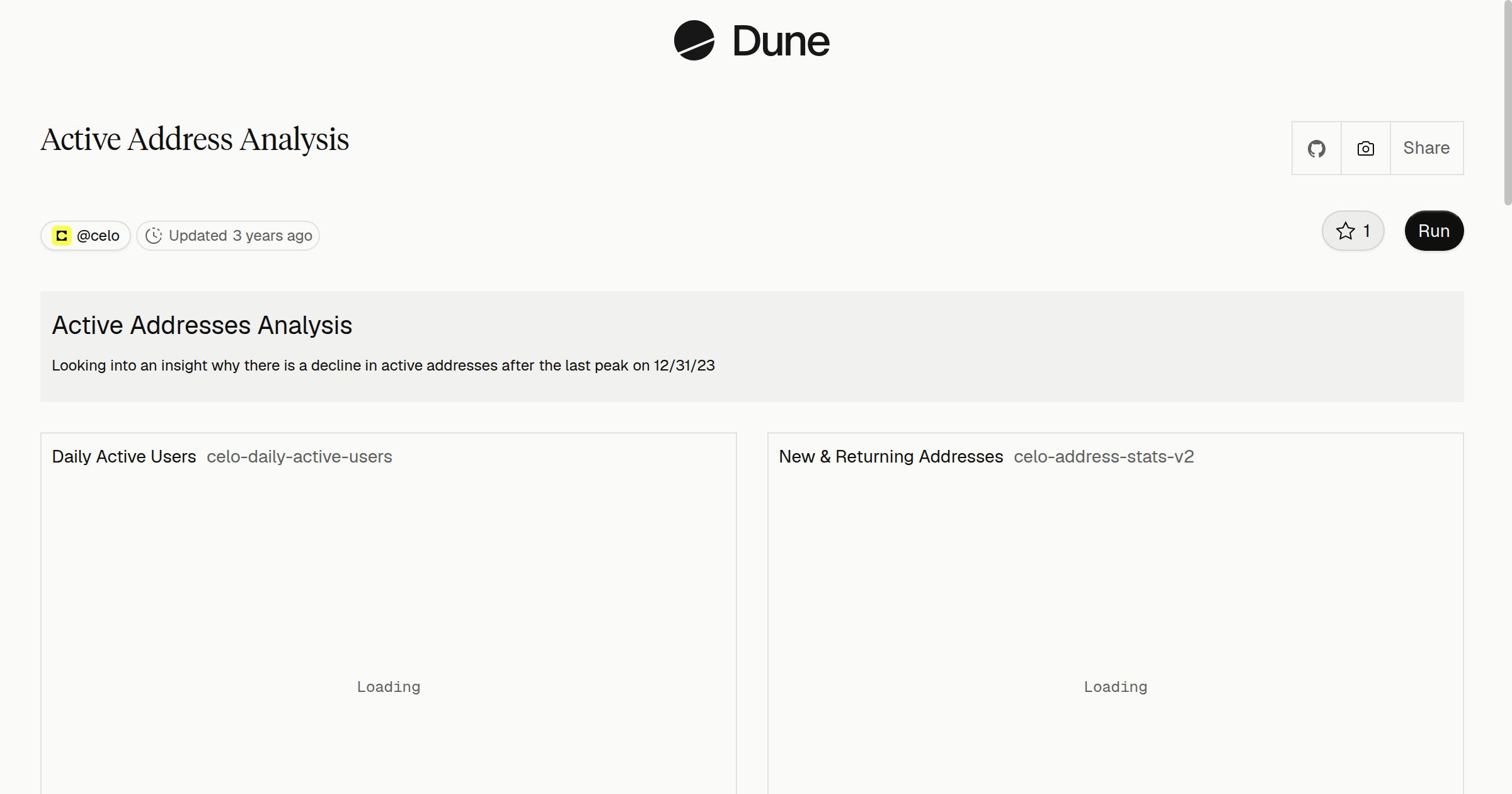The image size is (1512, 794).
Task: Click the Active Addresses Analysis heading
Action: [x=202, y=325]
